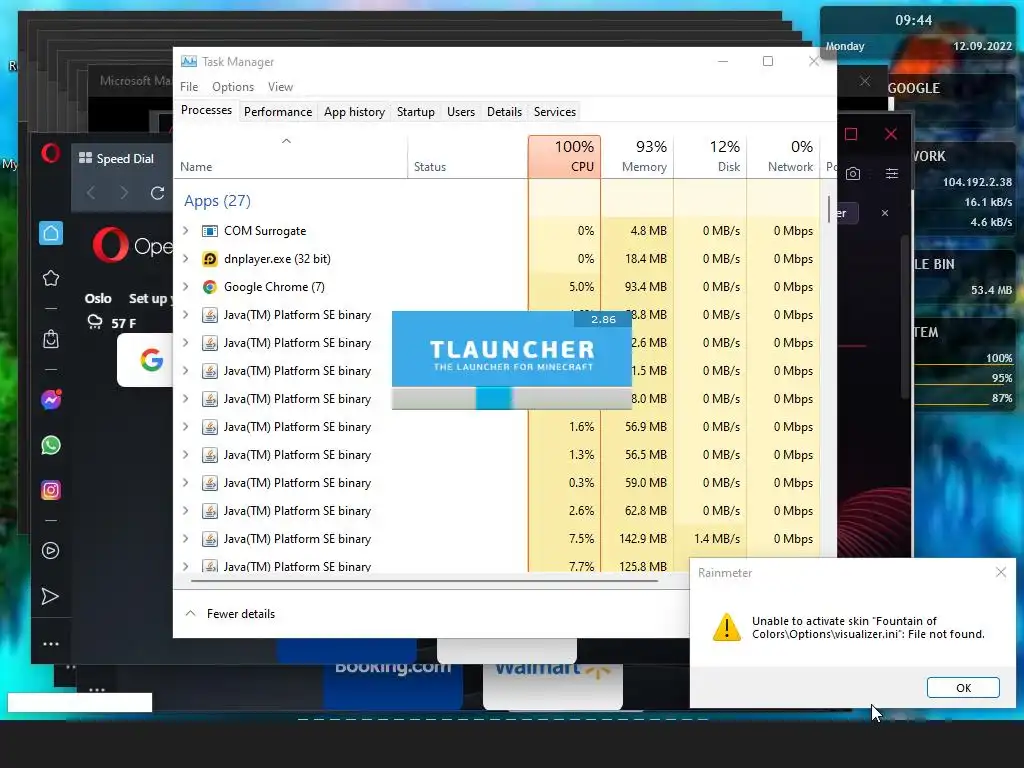Click the 1.4 MB/s disk value cell

pos(711,539)
